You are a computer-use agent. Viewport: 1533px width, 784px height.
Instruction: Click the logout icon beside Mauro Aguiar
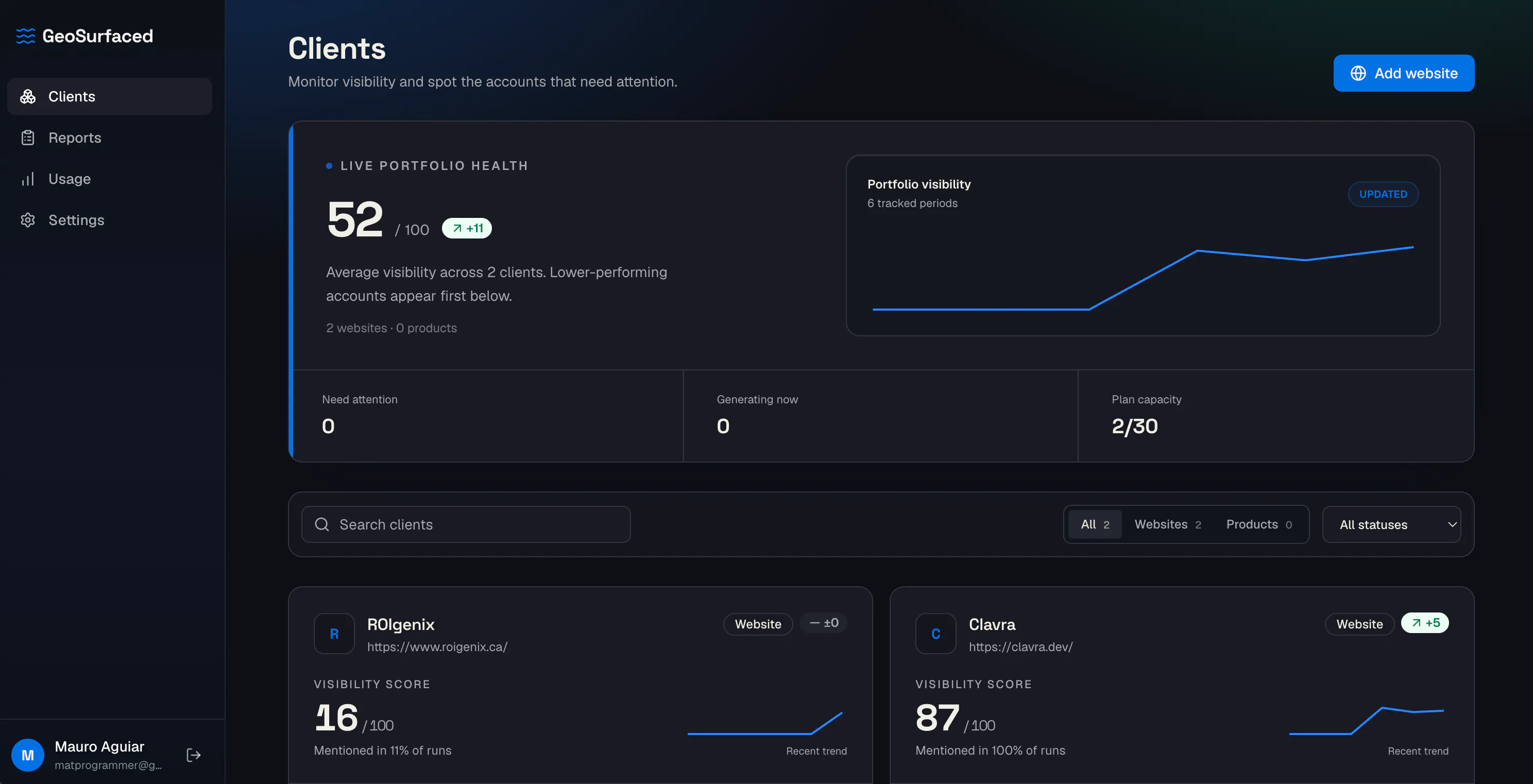[193, 755]
